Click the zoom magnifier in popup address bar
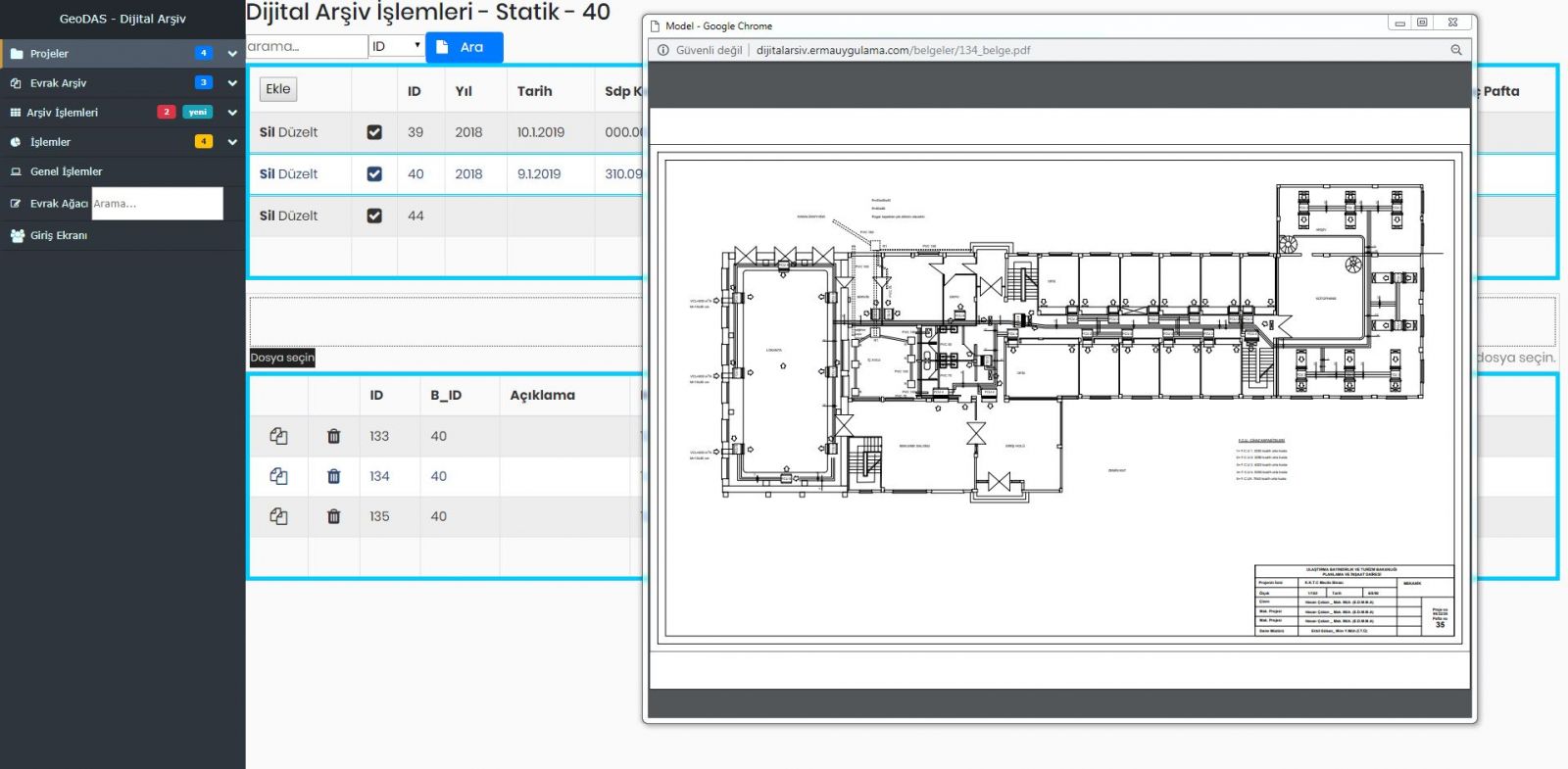The image size is (1568, 769). point(1456,50)
